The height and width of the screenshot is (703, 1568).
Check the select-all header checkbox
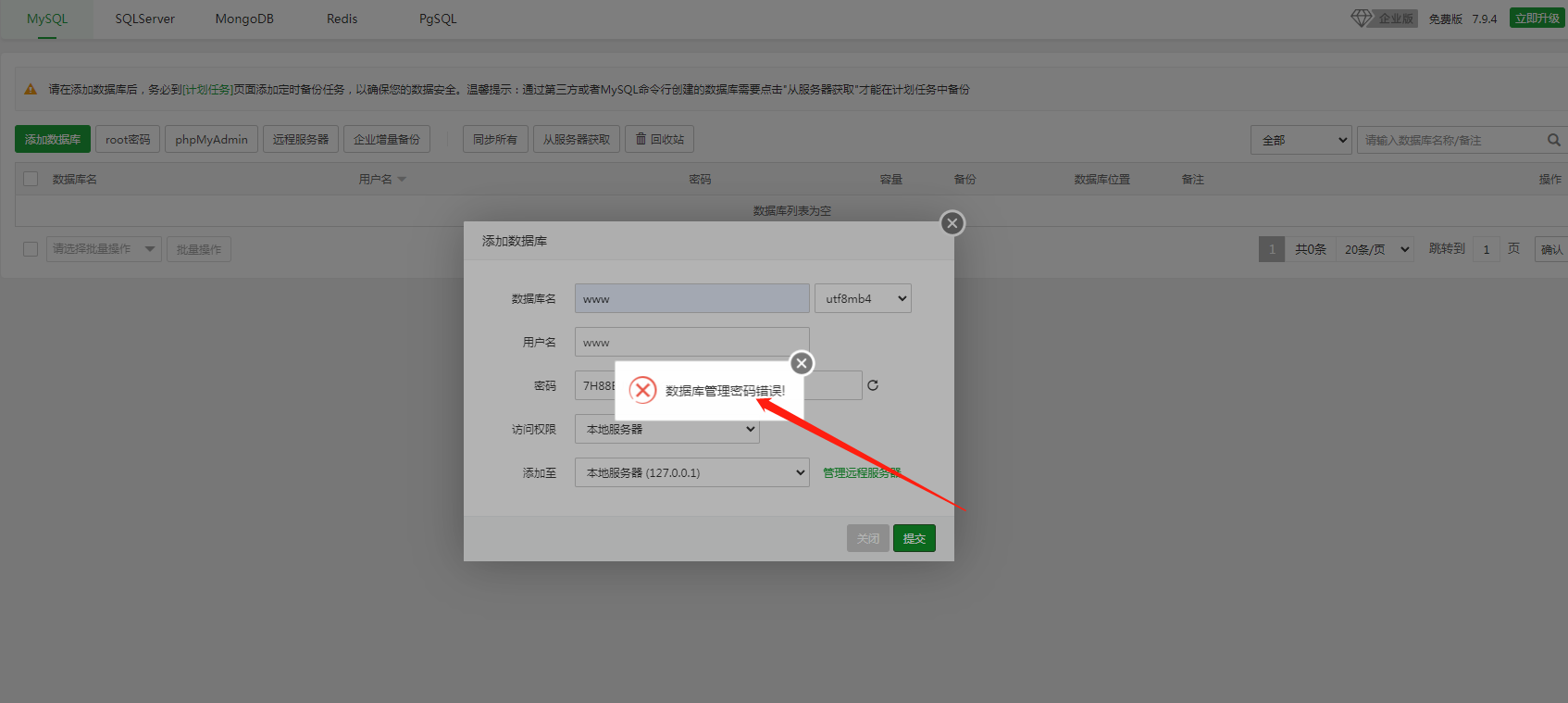point(31,179)
